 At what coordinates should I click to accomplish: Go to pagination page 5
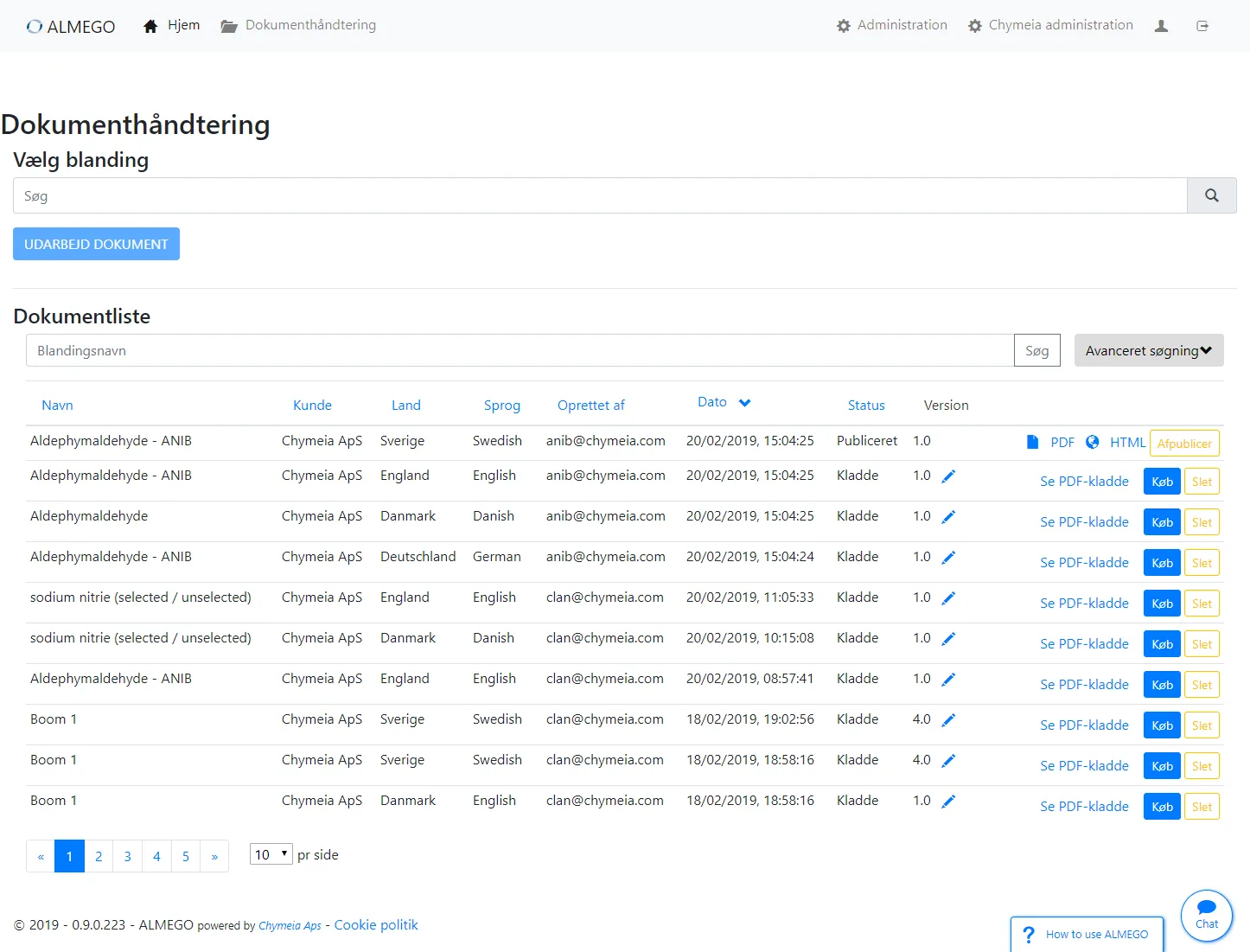tap(186, 856)
